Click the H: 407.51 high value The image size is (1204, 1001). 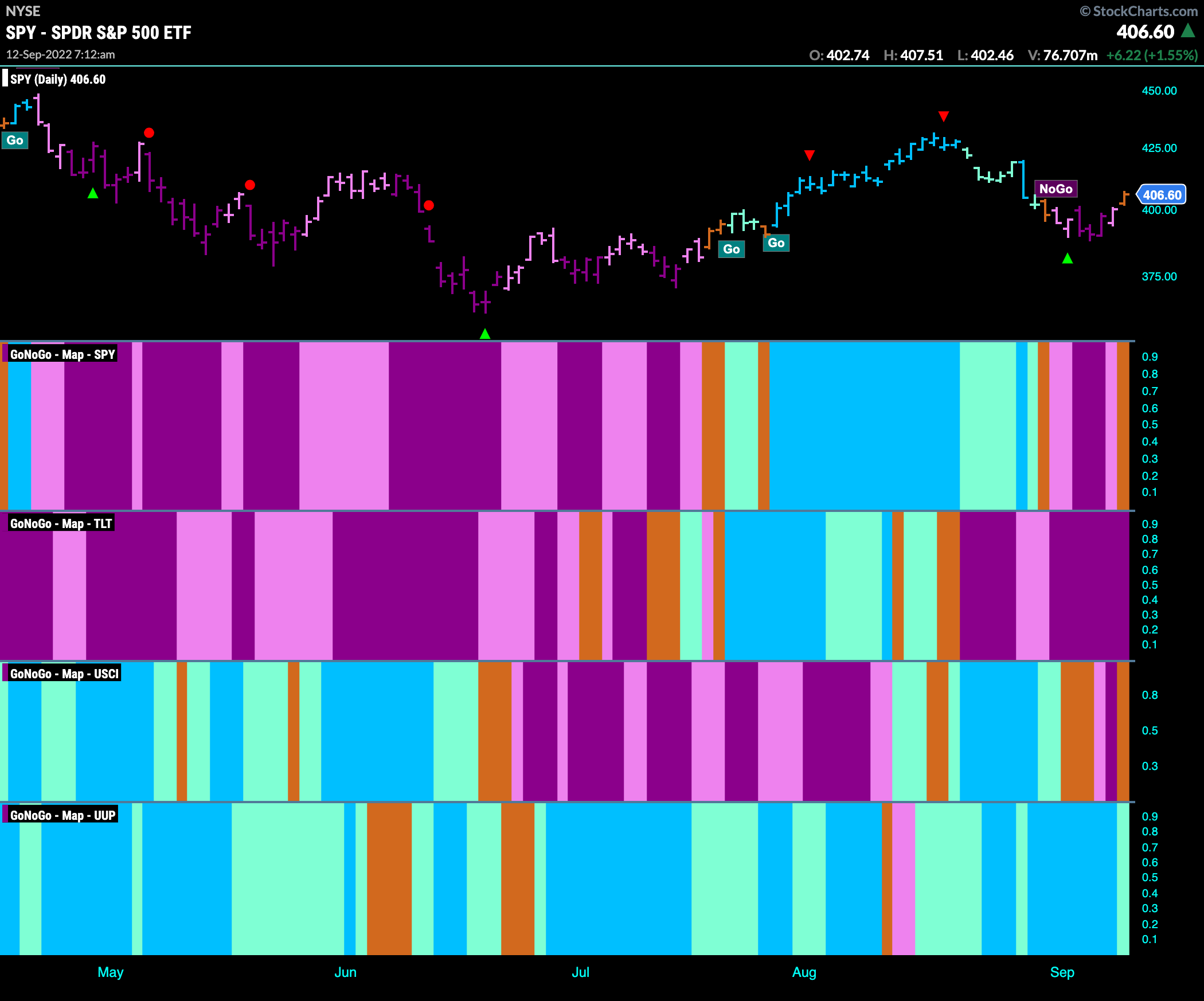[x=913, y=55]
